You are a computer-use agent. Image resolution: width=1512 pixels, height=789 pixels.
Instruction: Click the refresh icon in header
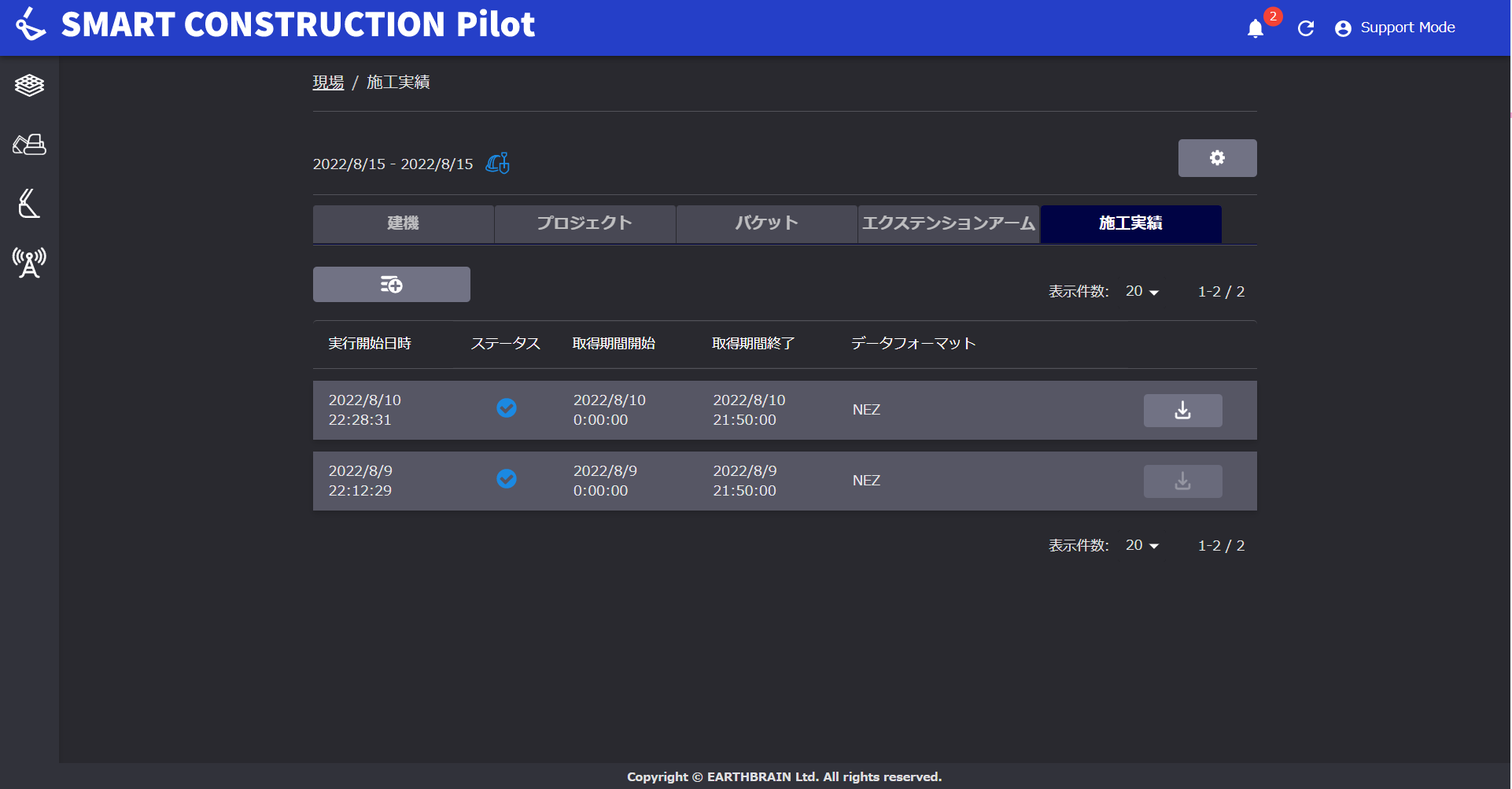(1306, 28)
